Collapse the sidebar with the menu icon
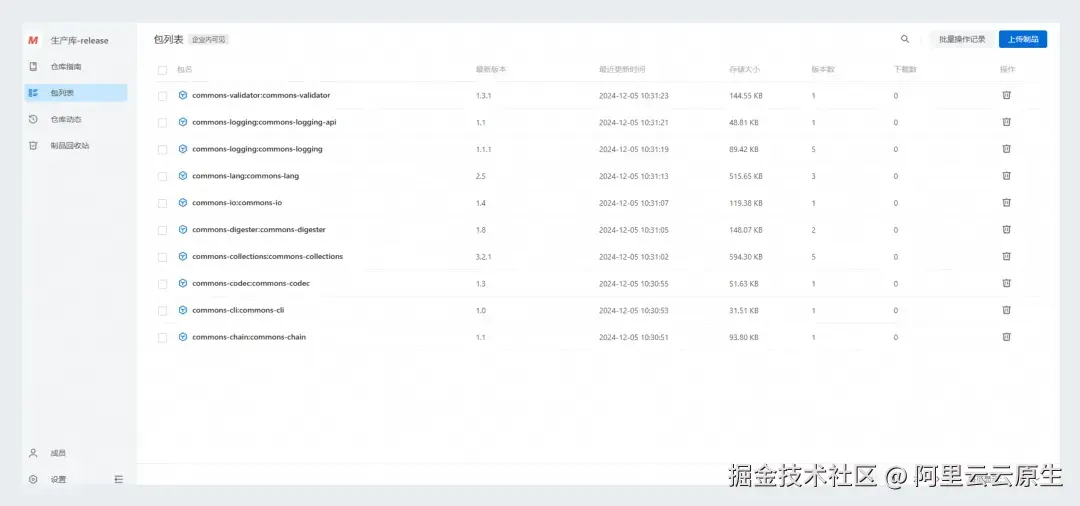Viewport: 1080px width, 506px height. pos(118,479)
